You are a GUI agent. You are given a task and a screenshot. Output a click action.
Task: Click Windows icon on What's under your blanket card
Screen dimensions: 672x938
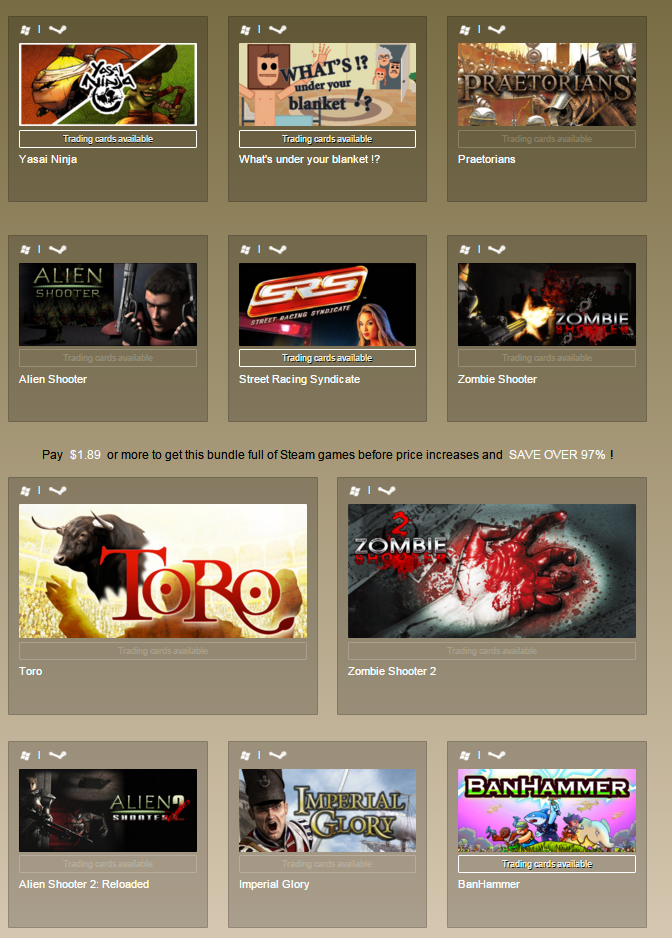245,29
